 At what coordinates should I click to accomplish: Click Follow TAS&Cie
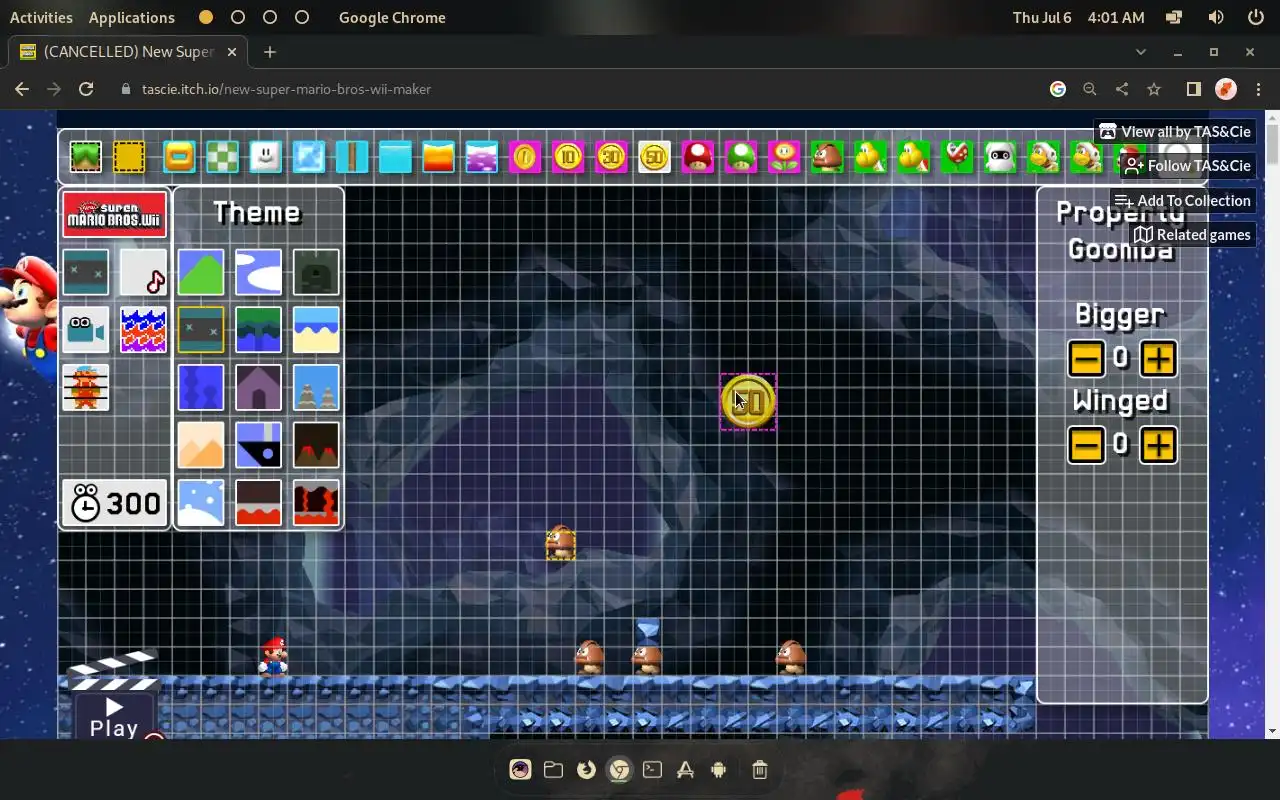pyautogui.click(x=1187, y=165)
